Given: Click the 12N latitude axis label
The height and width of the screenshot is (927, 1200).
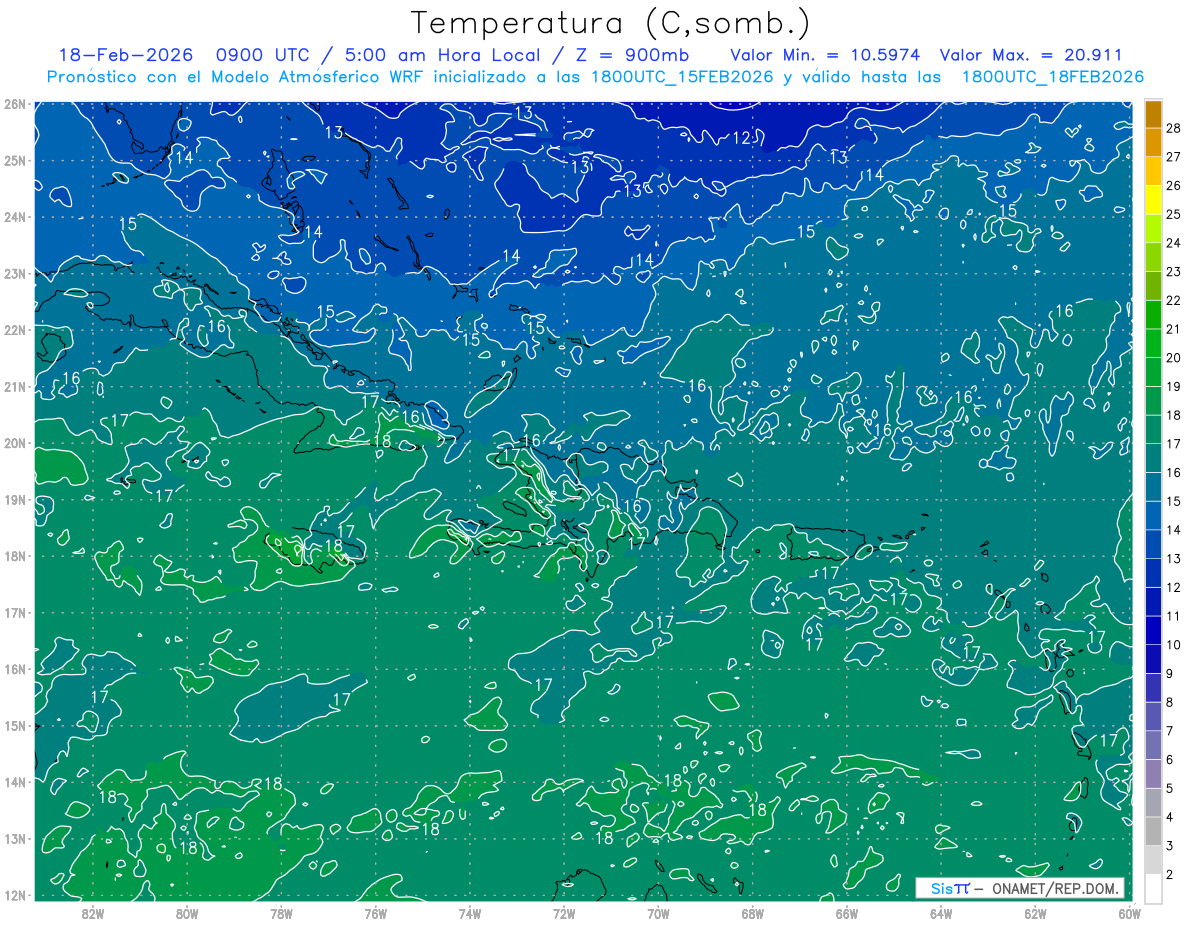Looking at the screenshot, I should (14, 895).
